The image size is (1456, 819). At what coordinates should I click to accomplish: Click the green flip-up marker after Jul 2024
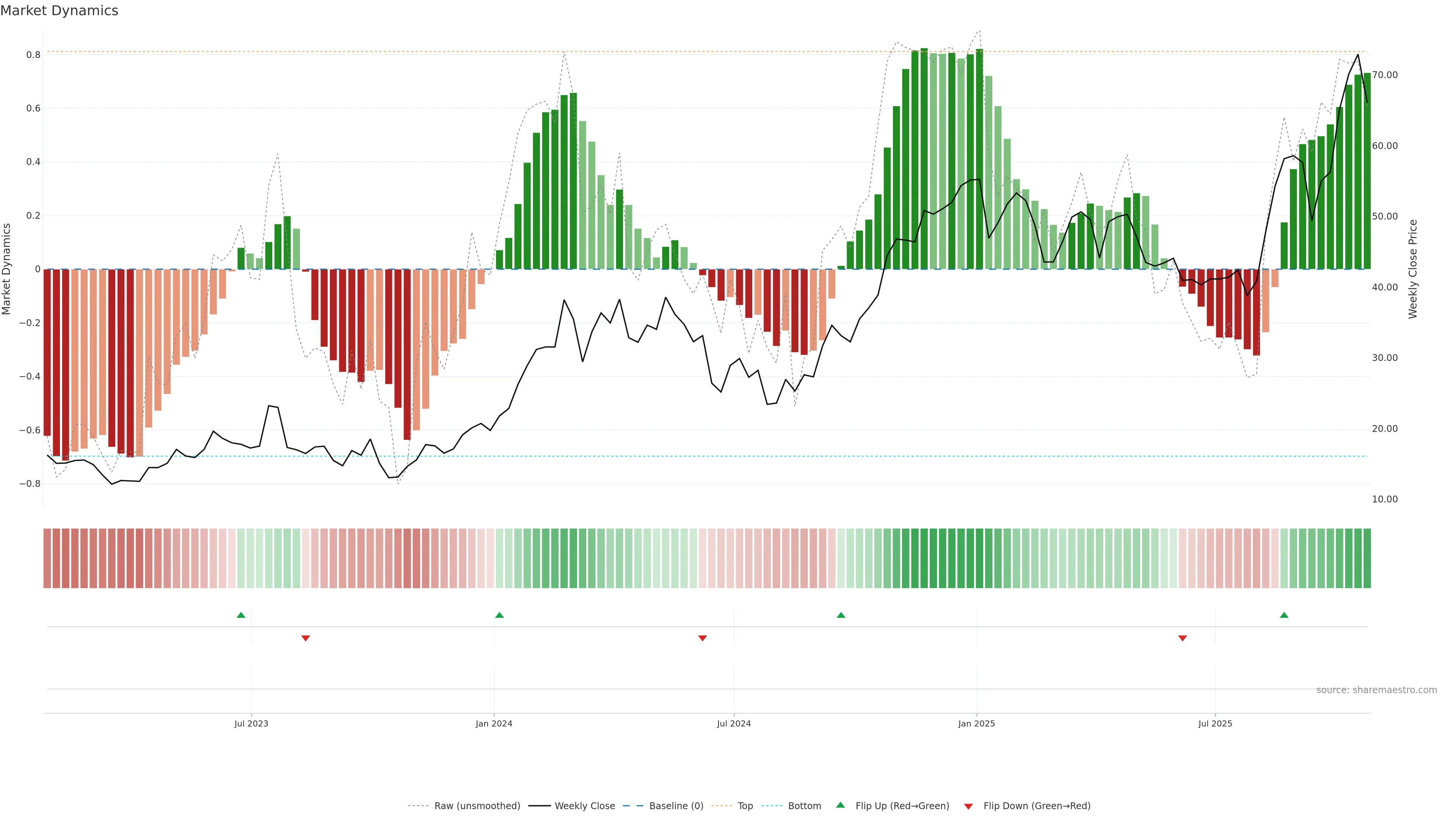pos(841,615)
